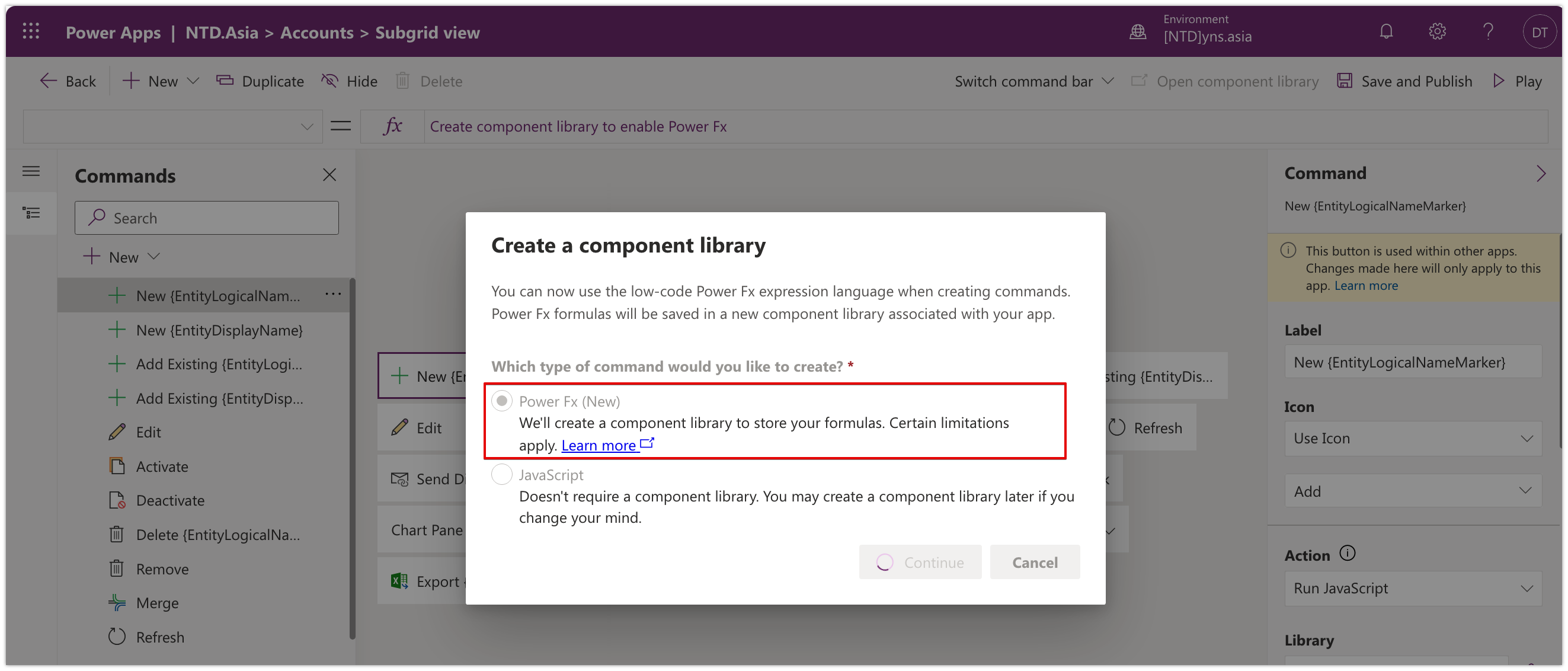Image resolution: width=1568 pixels, height=671 pixels.
Task: Click the help question mark icon
Action: click(x=1487, y=31)
